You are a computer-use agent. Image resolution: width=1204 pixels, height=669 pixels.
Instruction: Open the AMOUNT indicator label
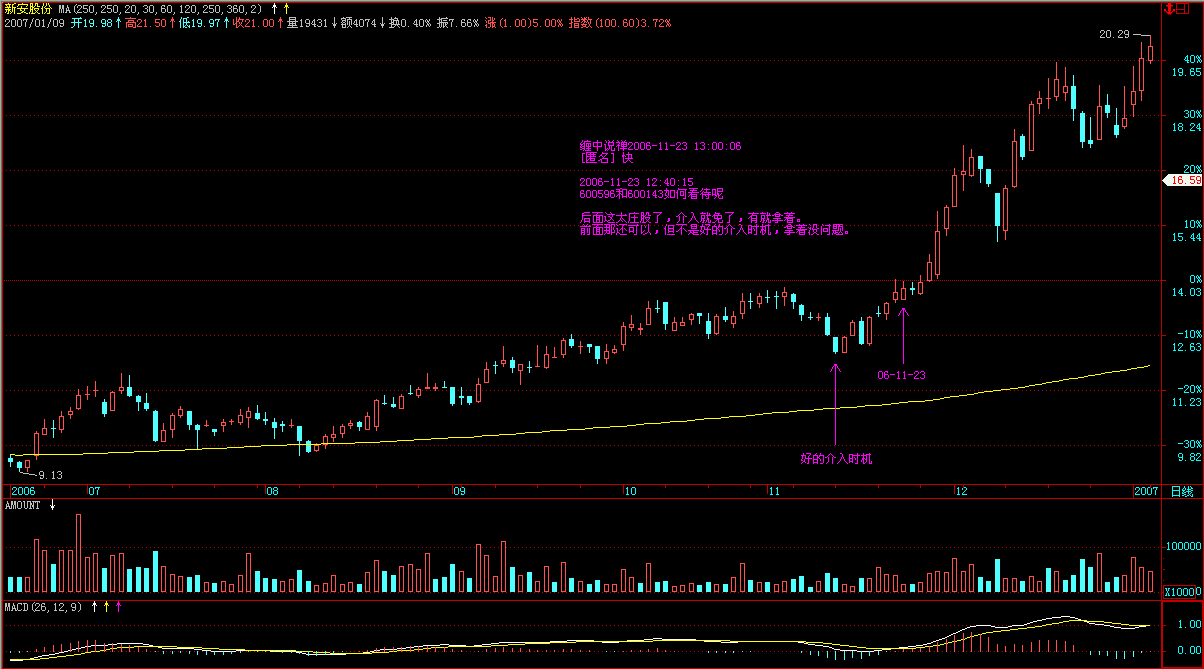tap(23, 505)
